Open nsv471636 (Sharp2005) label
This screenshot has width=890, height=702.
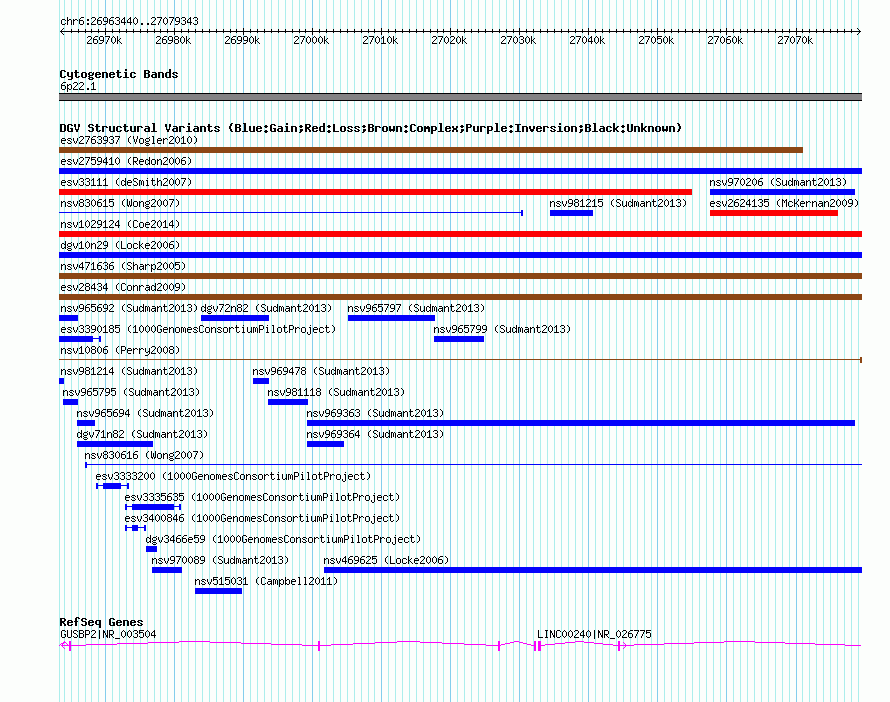pyautogui.click(x=123, y=266)
